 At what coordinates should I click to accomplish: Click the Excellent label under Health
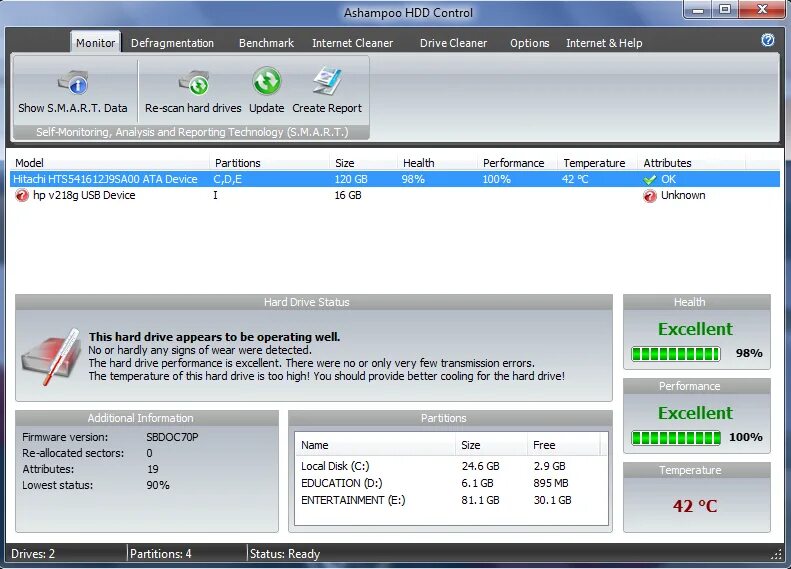pos(695,329)
